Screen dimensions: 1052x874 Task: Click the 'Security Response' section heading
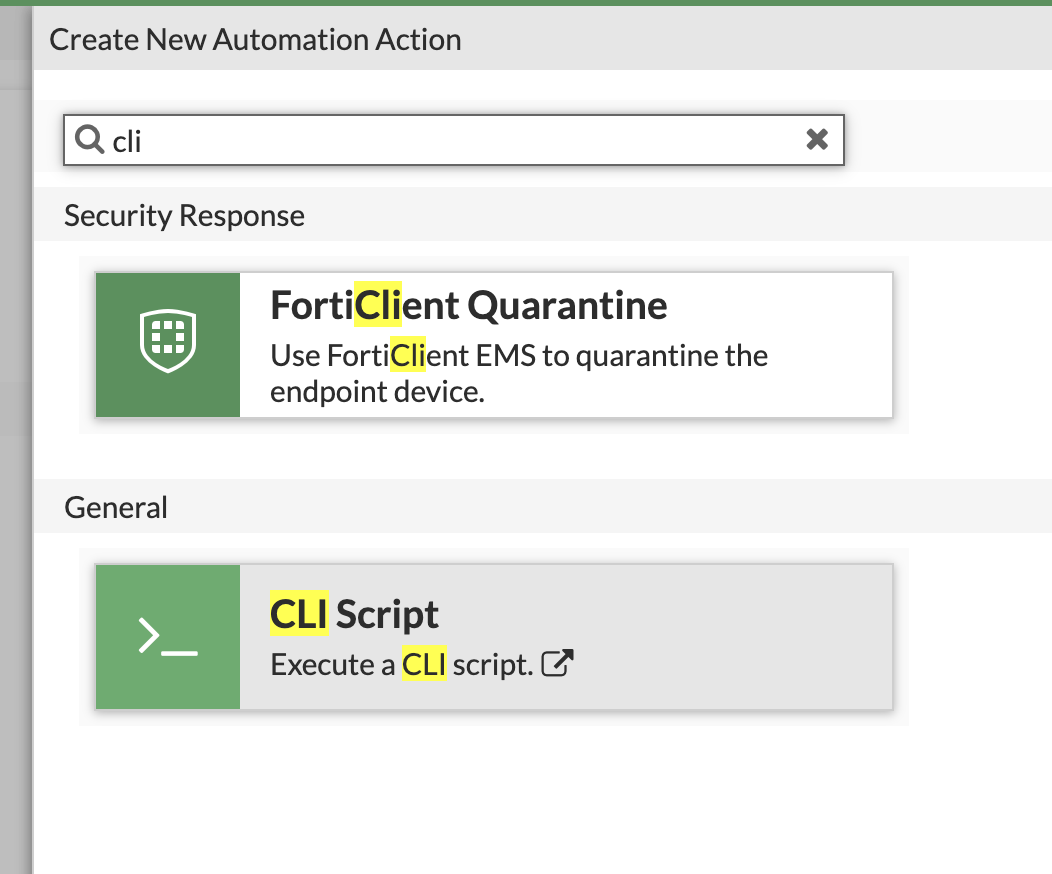[x=184, y=216]
